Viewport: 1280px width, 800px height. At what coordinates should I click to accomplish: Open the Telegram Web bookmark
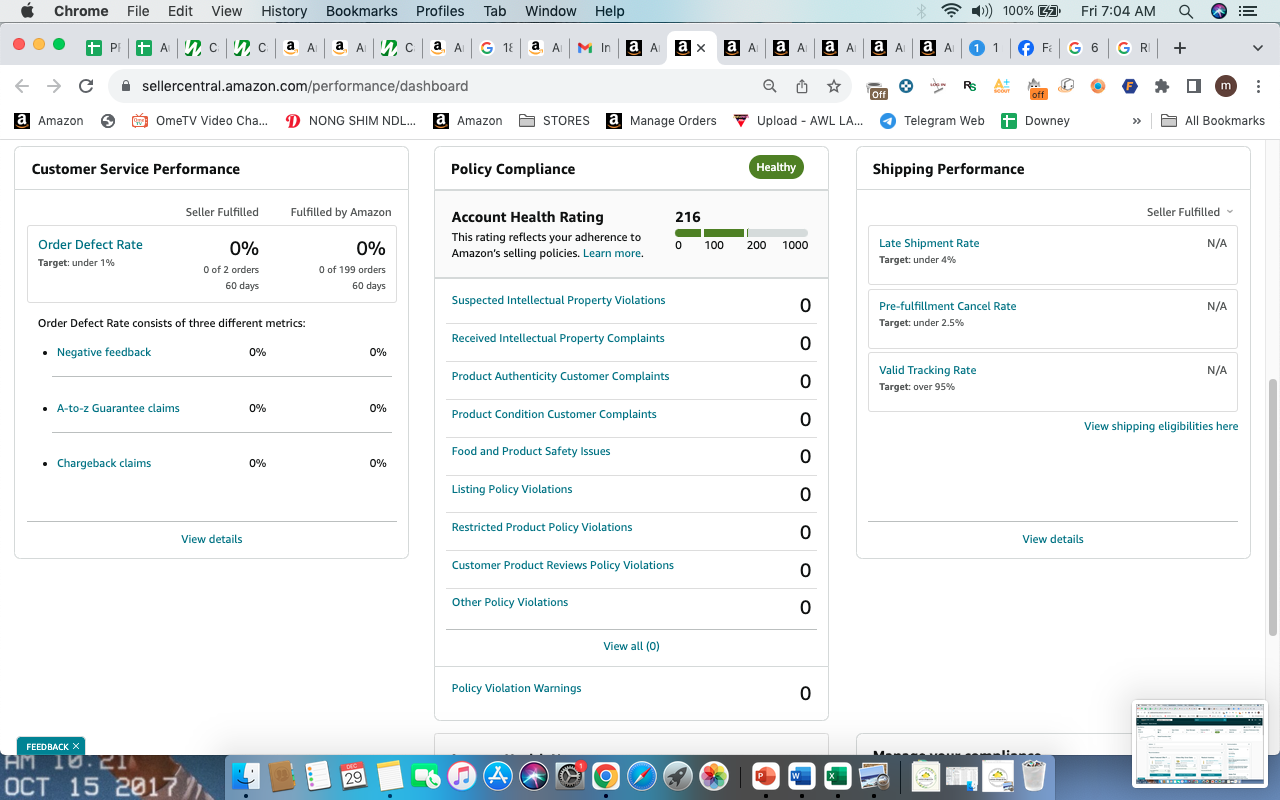pyautogui.click(x=932, y=121)
